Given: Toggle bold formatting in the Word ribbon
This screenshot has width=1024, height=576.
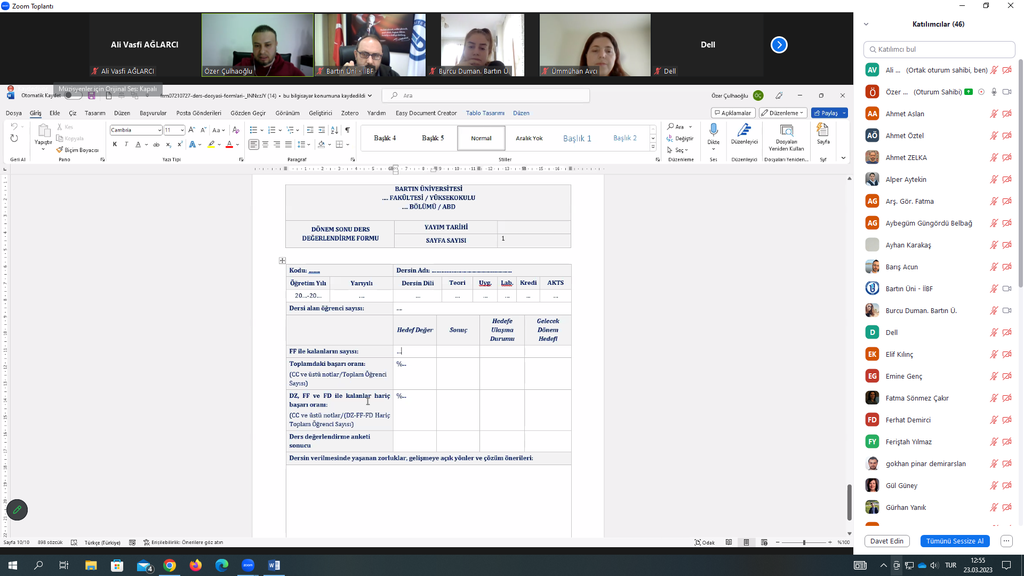Looking at the screenshot, I should click(x=114, y=144).
